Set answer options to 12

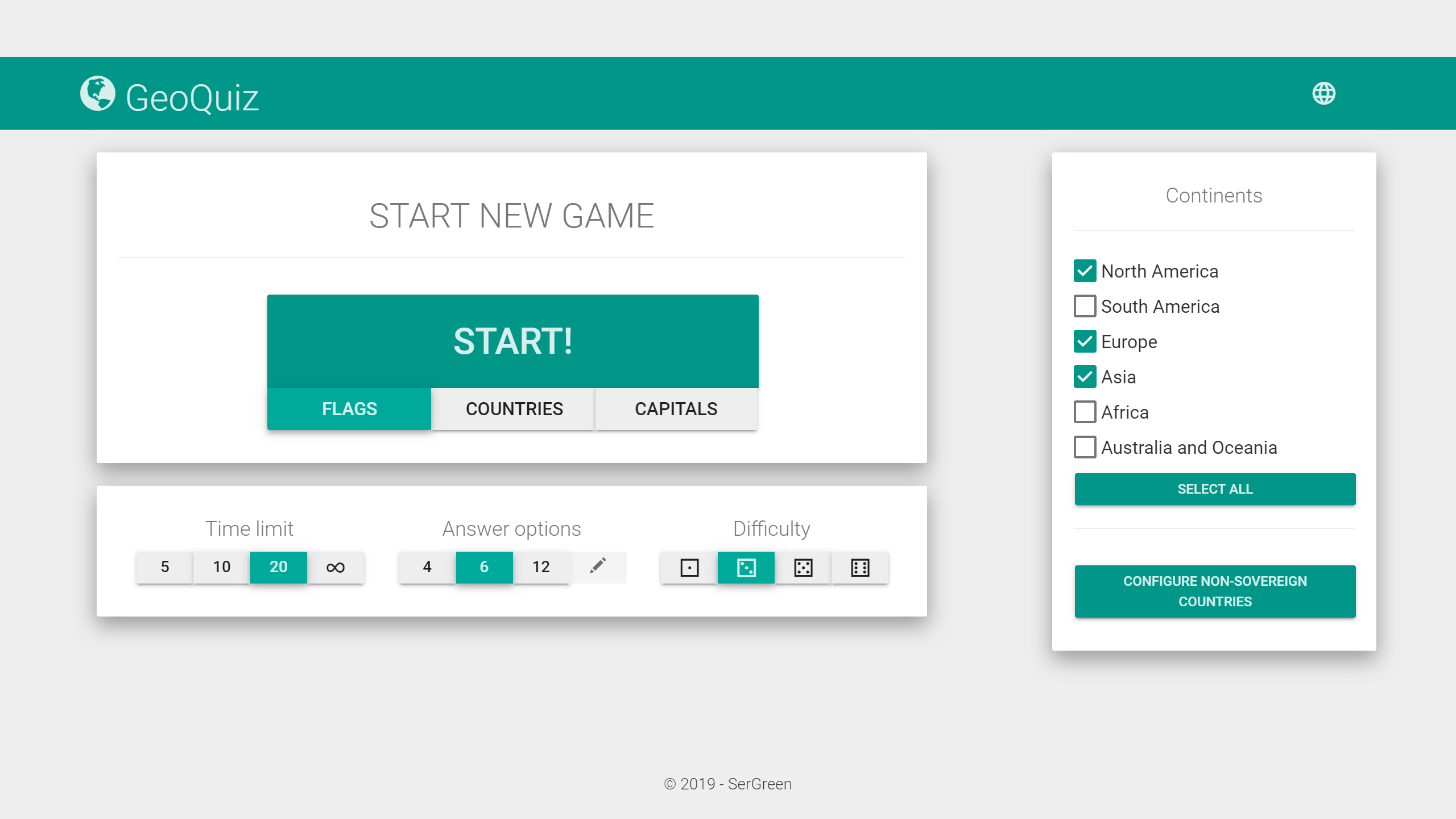tap(541, 567)
